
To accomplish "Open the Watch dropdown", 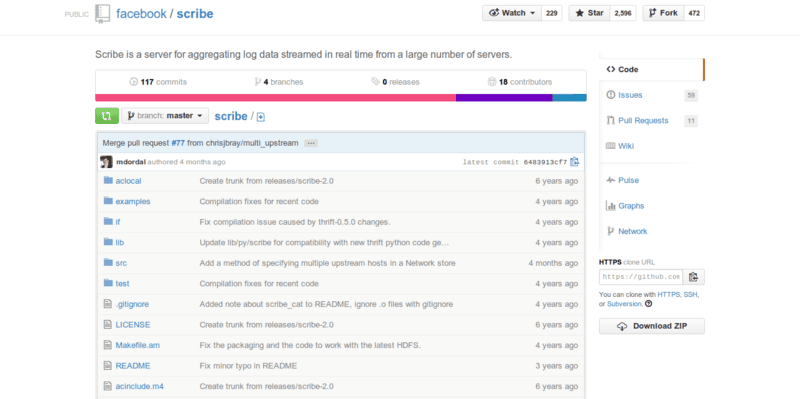I will (x=512, y=13).
